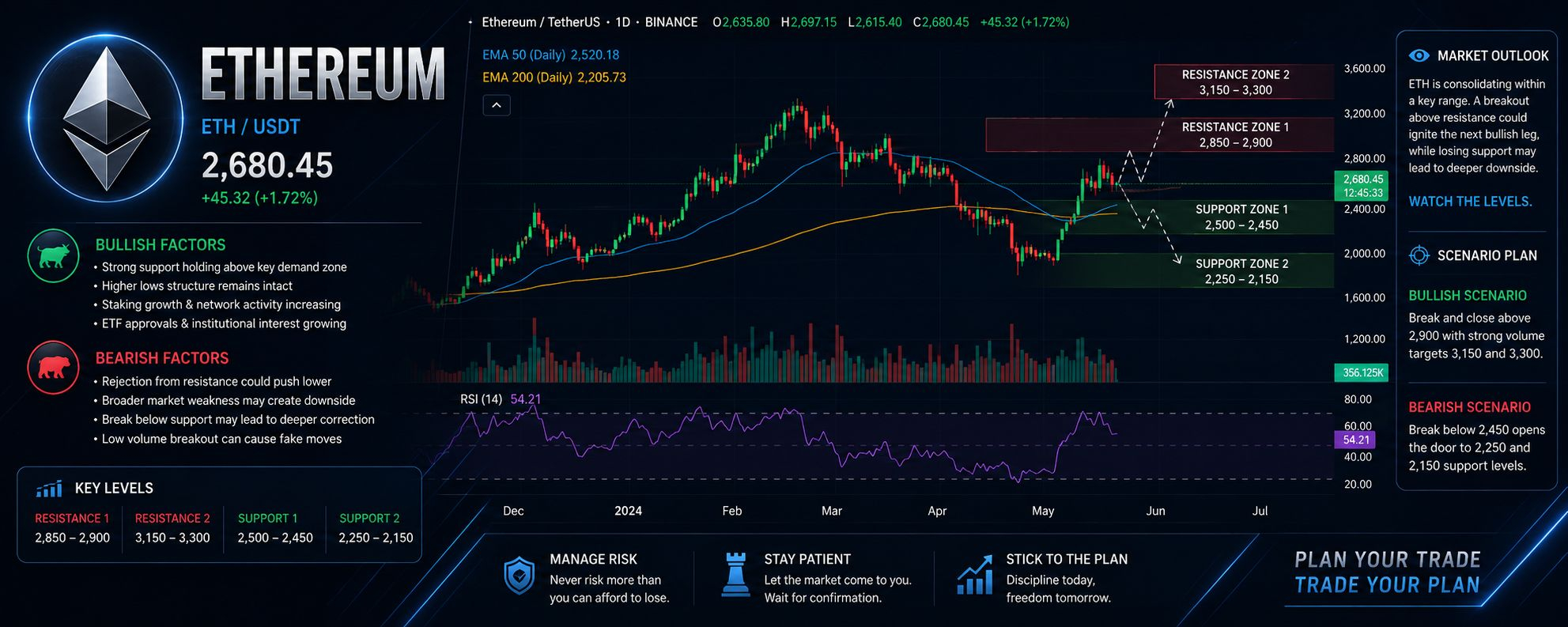Click "Low volume breakout can cause fake moves" bullet
Screen dimensions: 1568x627
(x=221, y=439)
